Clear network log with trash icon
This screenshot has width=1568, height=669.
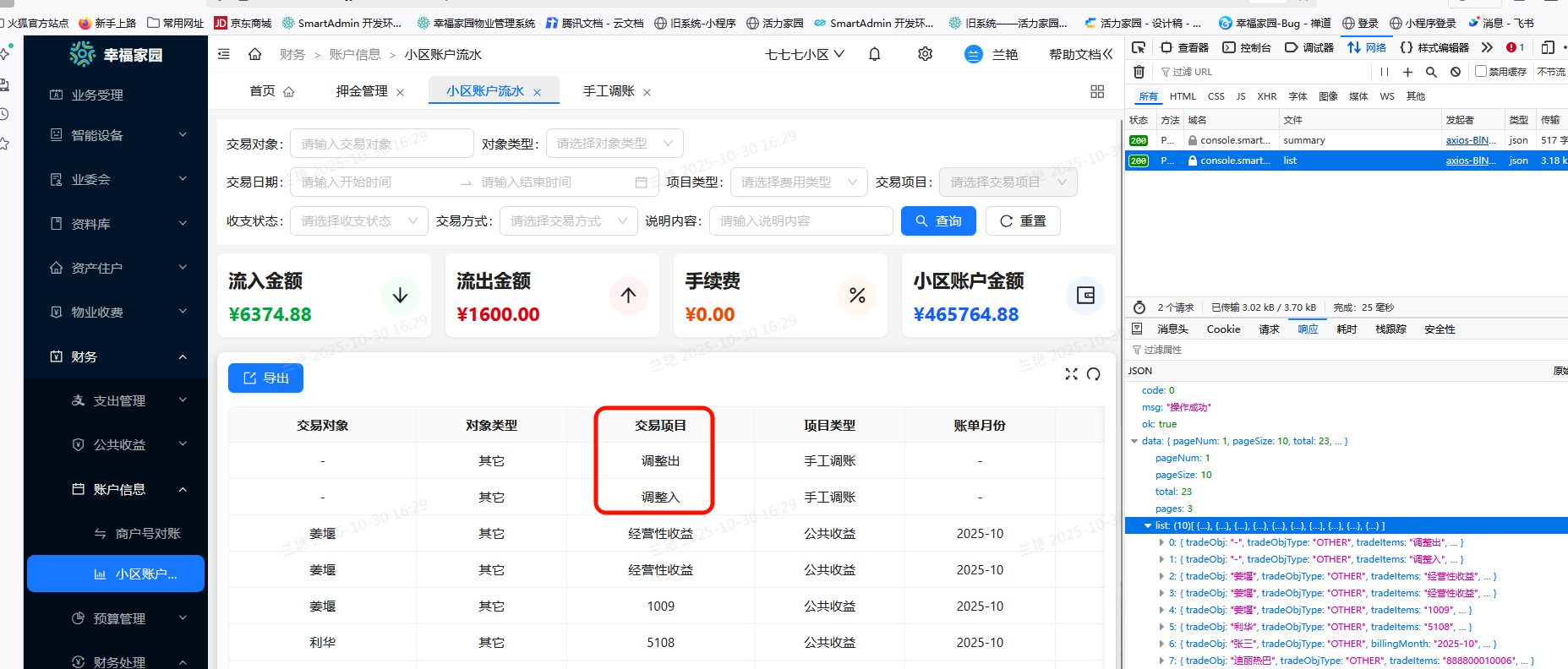click(x=1139, y=72)
